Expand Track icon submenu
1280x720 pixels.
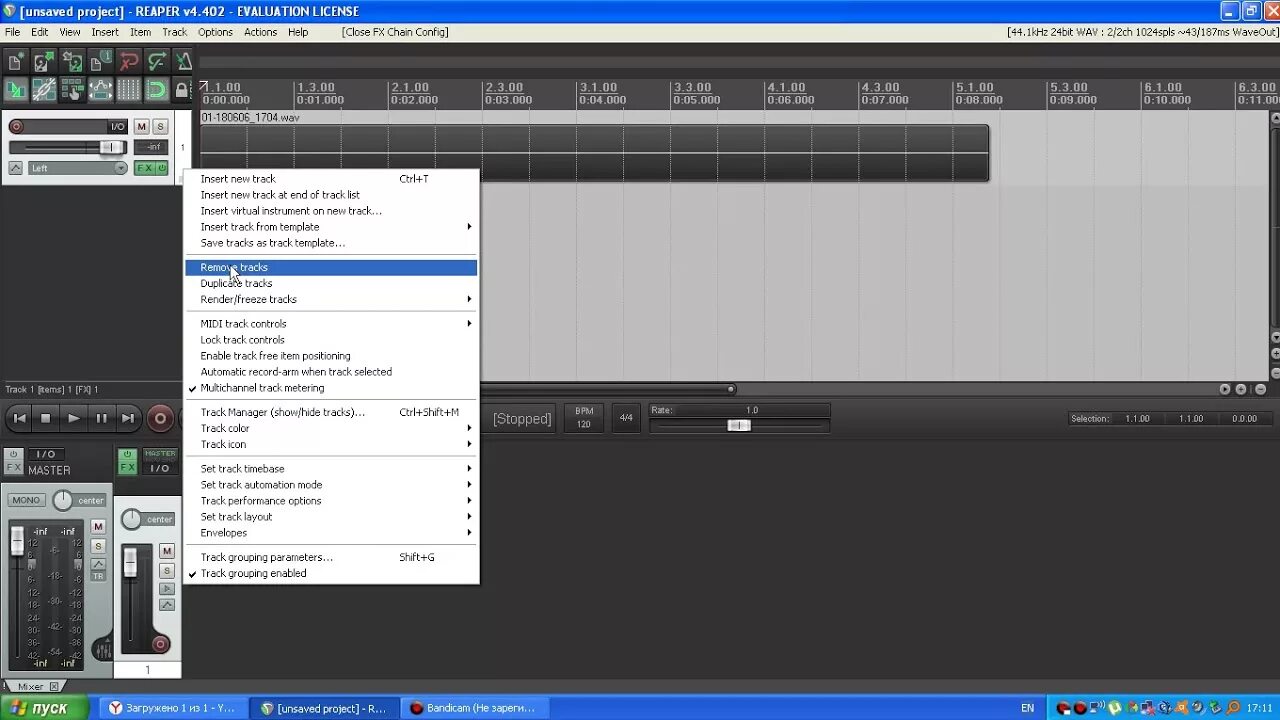click(331, 444)
